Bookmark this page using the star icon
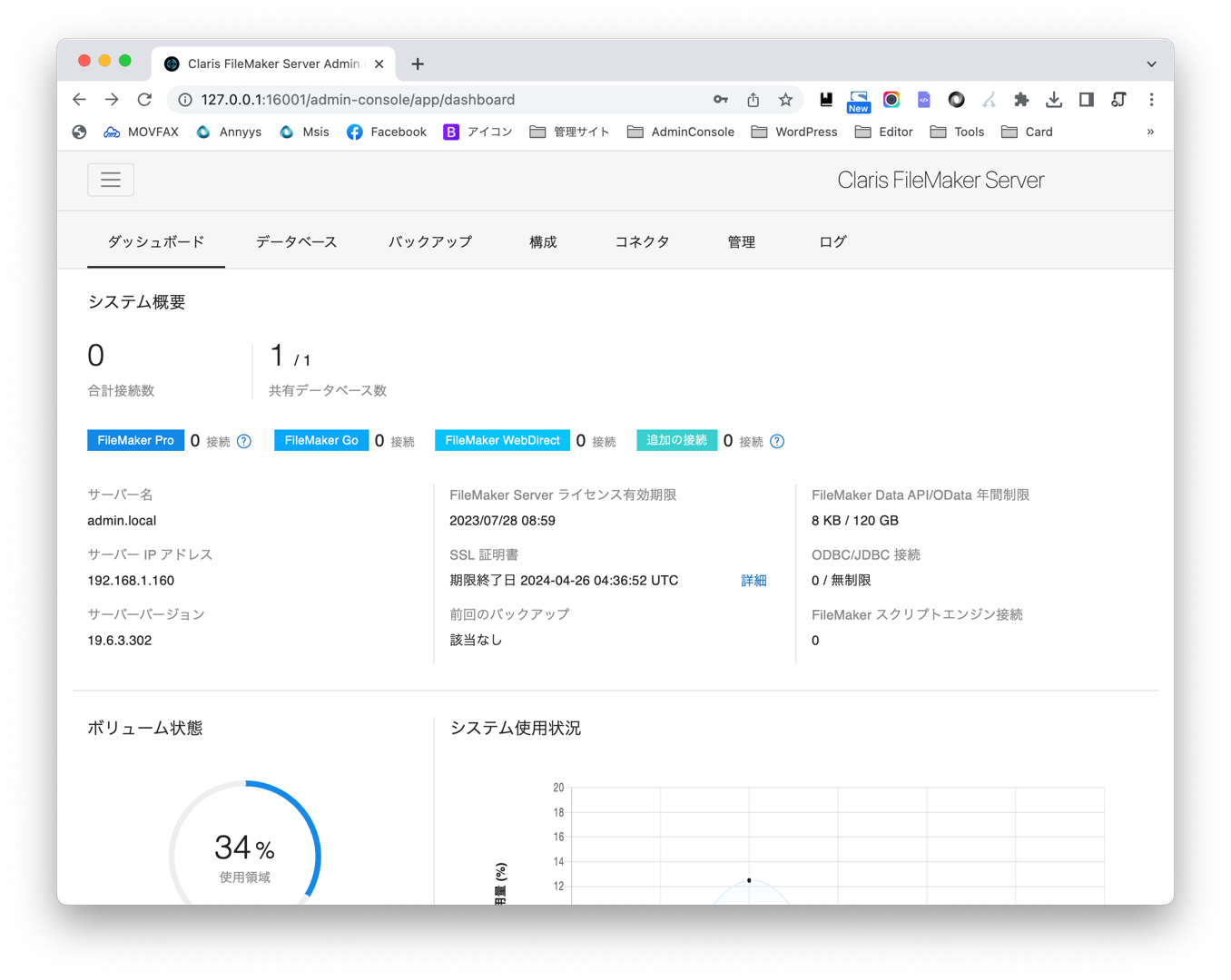Image resolution: width=1231 pixels, height=980 pixels. click(x=785, y=100)
